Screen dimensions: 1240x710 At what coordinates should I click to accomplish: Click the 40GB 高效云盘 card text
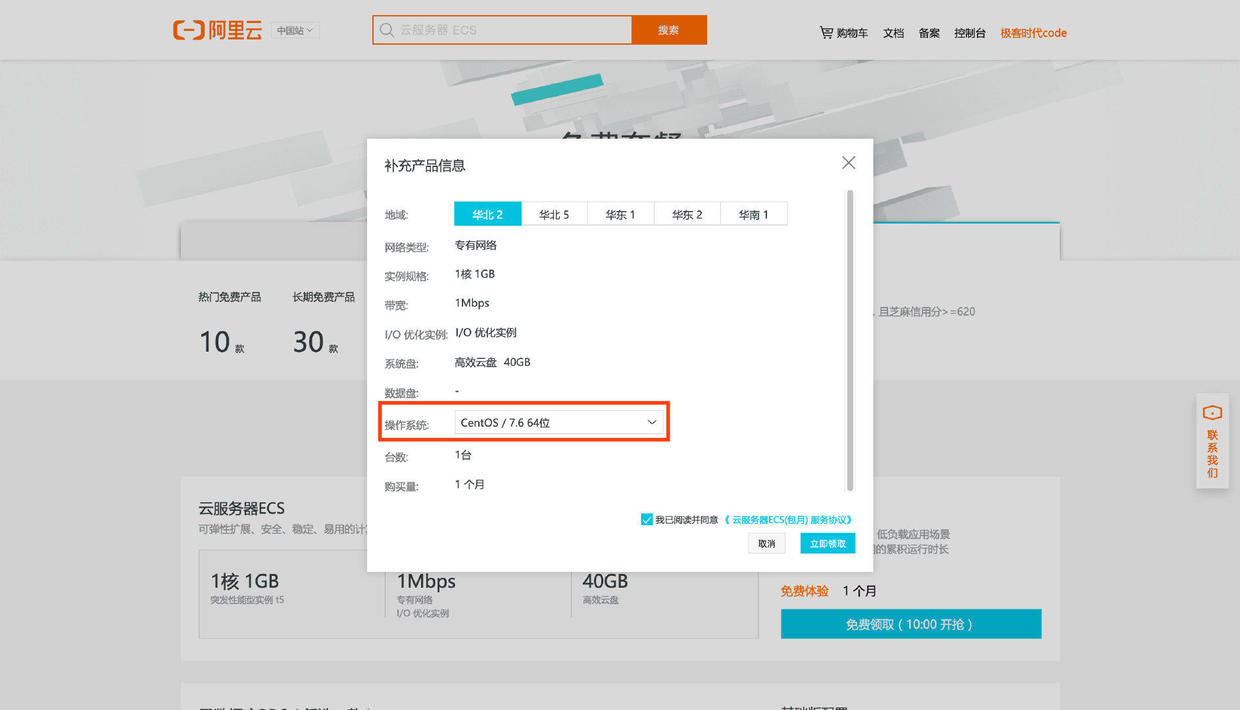(x=605, y=587)
